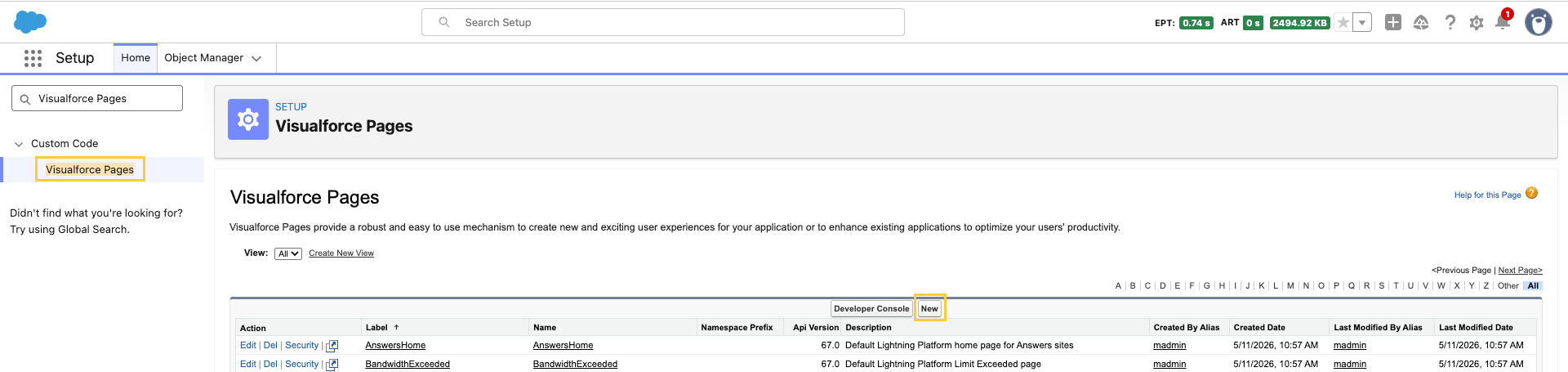This screenshot has width=1568, height=372.
Task: Open the View All dropdown
Action: 288,254
